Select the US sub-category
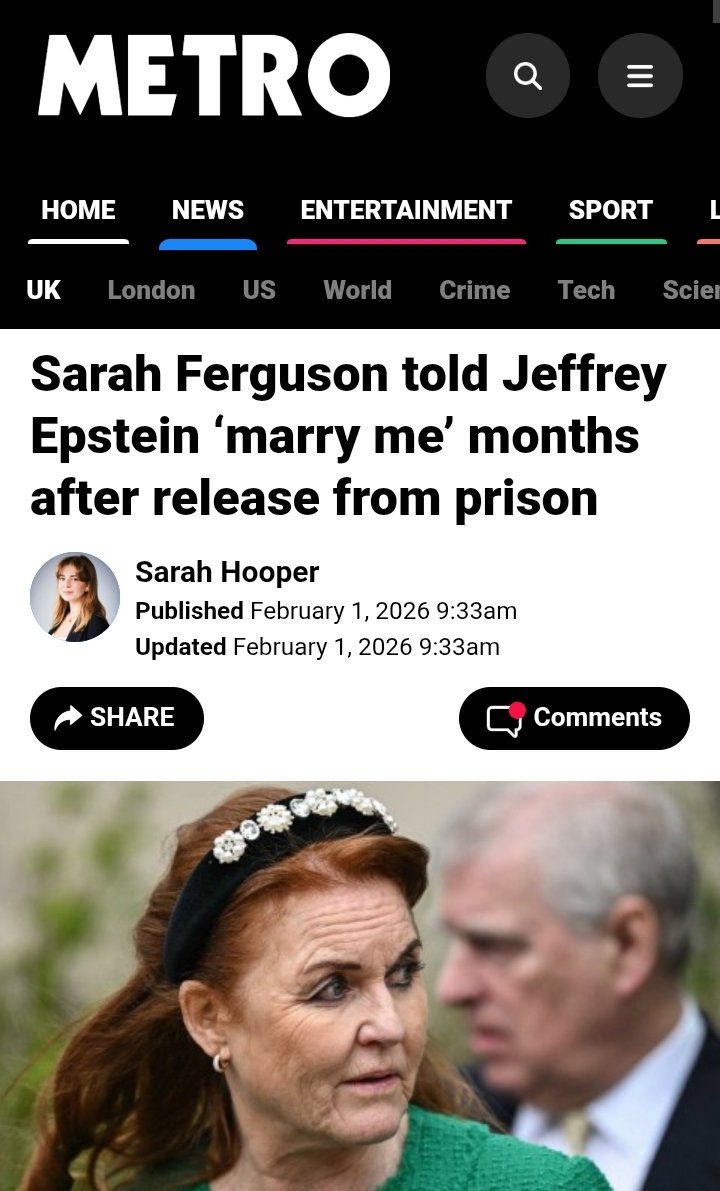This screenshot has width=720, height=1191. (x=259, y=289)
